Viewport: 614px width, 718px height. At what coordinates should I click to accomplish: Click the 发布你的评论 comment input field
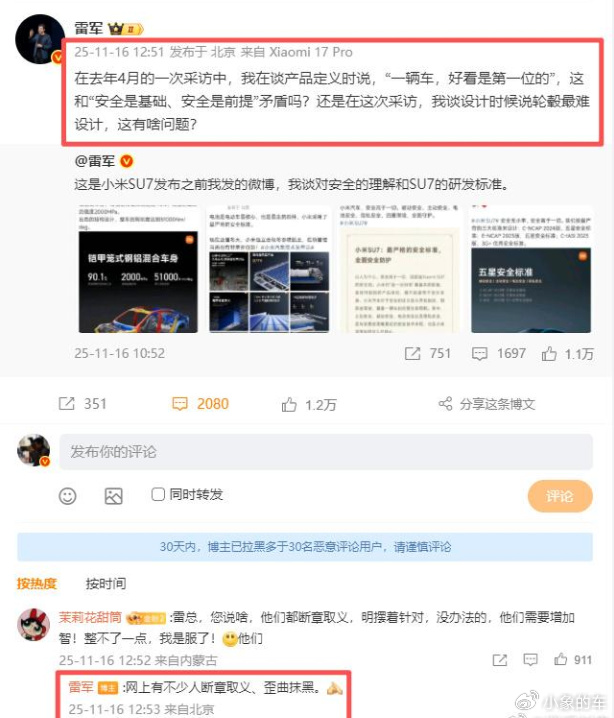coord(326,452)
